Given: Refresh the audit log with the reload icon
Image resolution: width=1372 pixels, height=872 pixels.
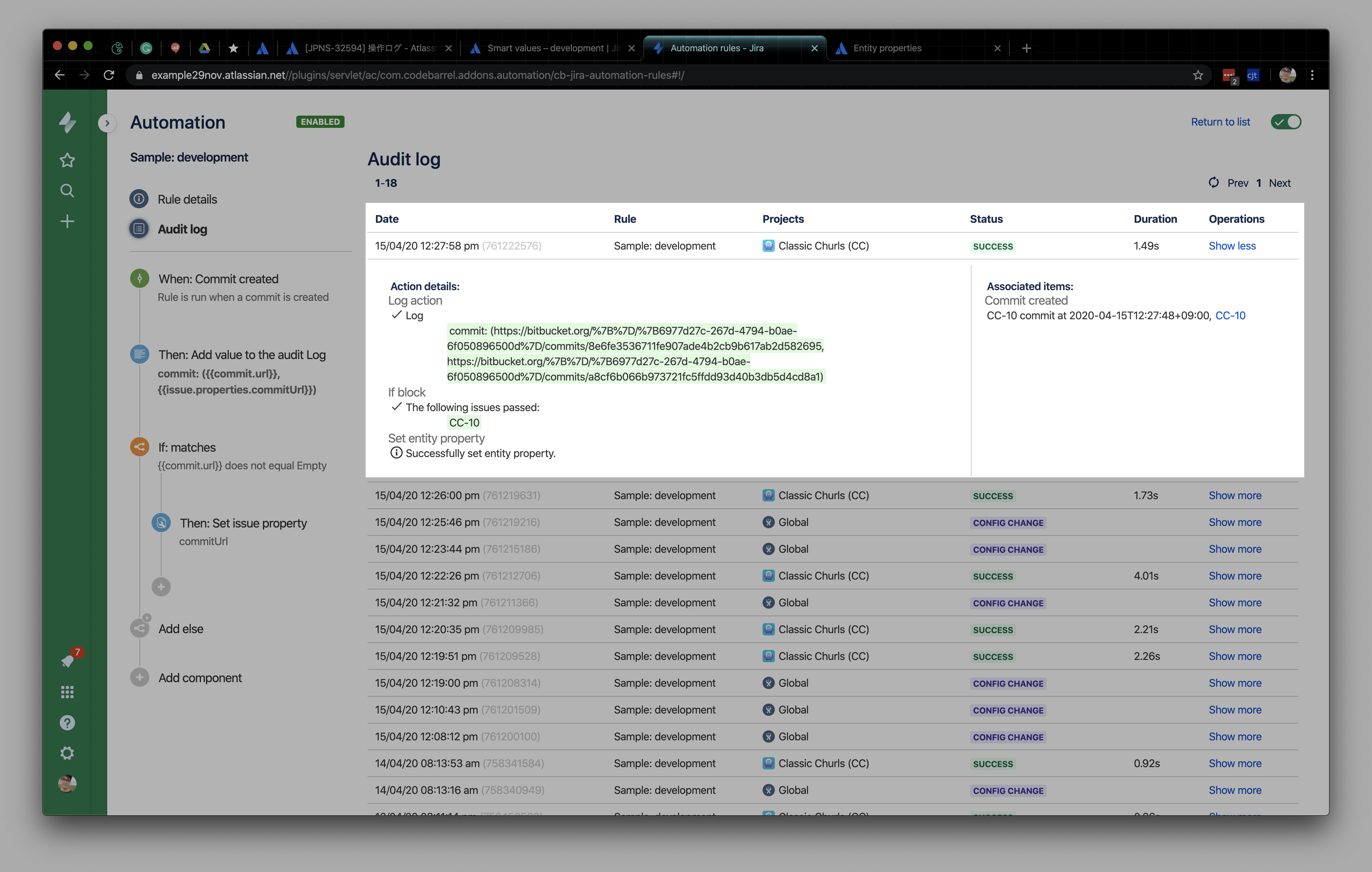Looking at the screenshot, I should (1214, 182).
